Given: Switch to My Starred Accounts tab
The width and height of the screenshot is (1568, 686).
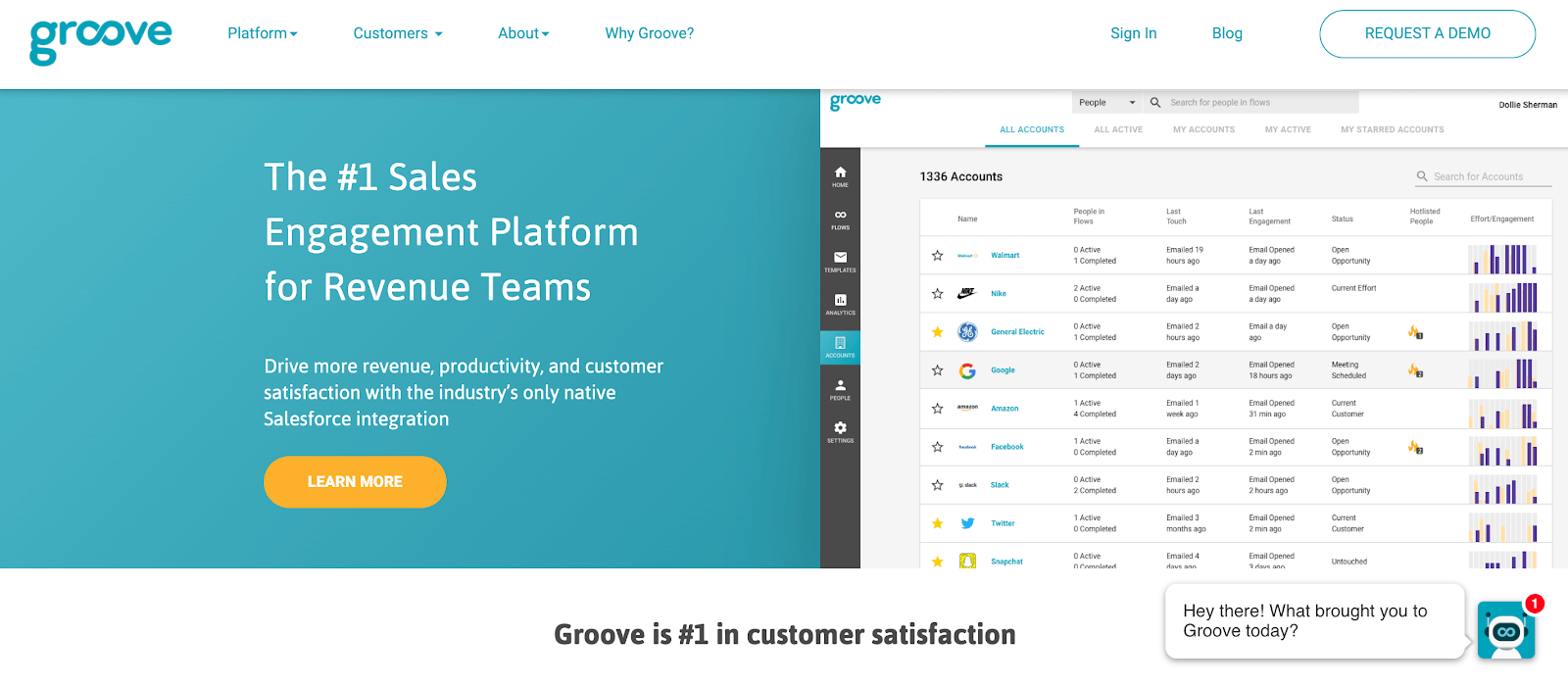Looking at the screenshot, I should click(1393, 129).
